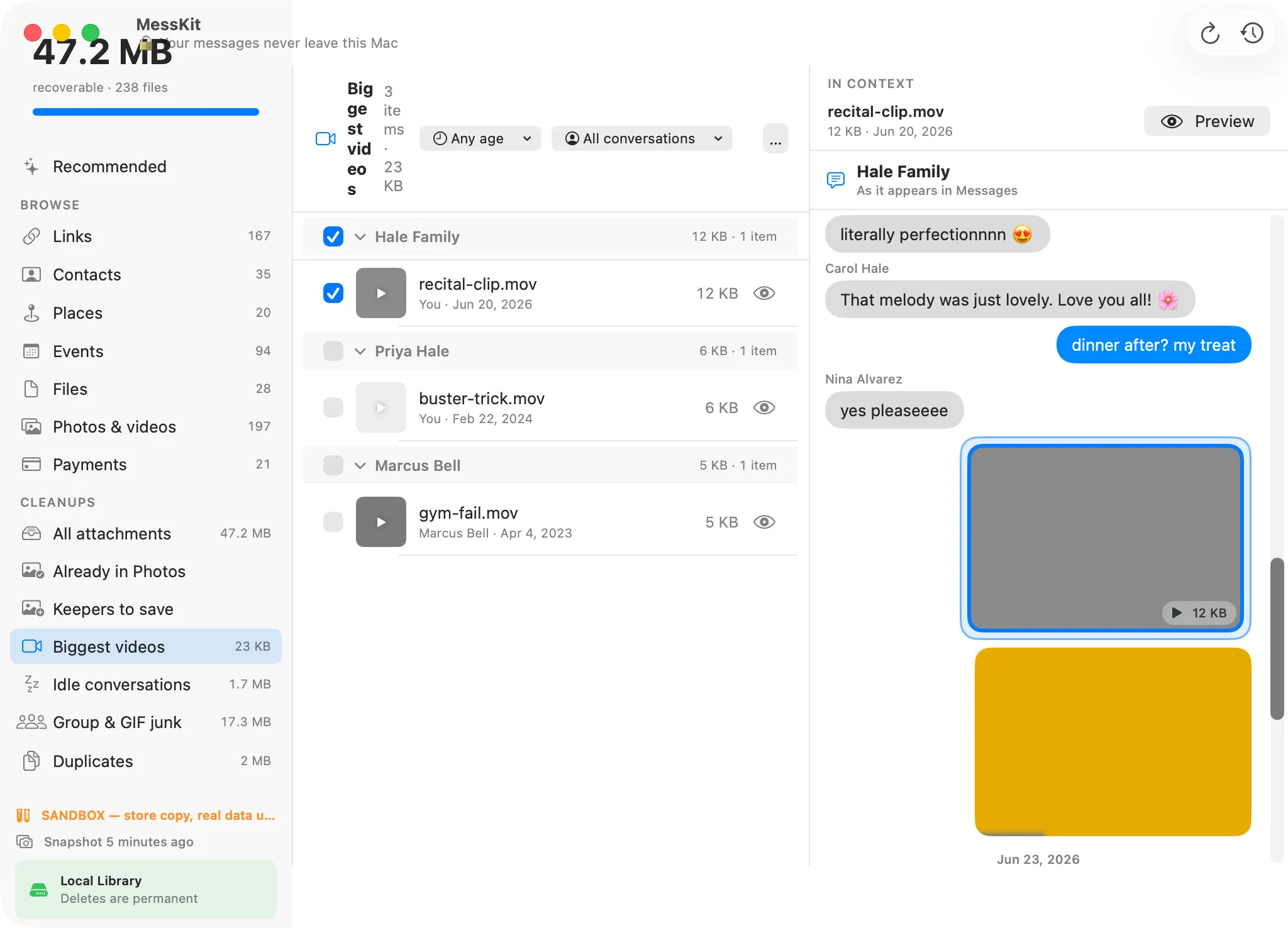
Task: Click the credit card icon beside Payments
Action: [x=31, y=465]
